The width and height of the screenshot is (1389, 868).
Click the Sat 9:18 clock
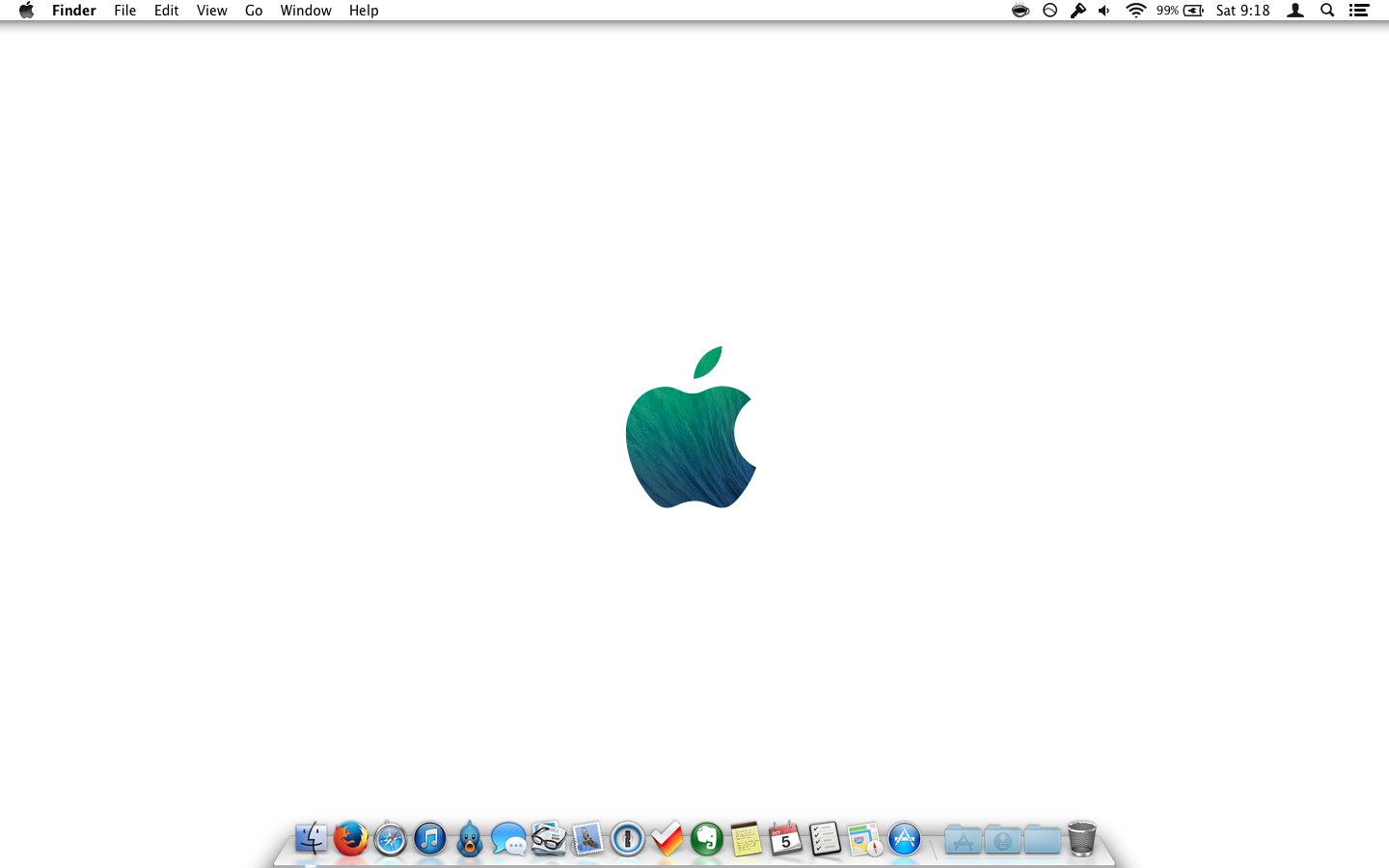coord(1242,11)
